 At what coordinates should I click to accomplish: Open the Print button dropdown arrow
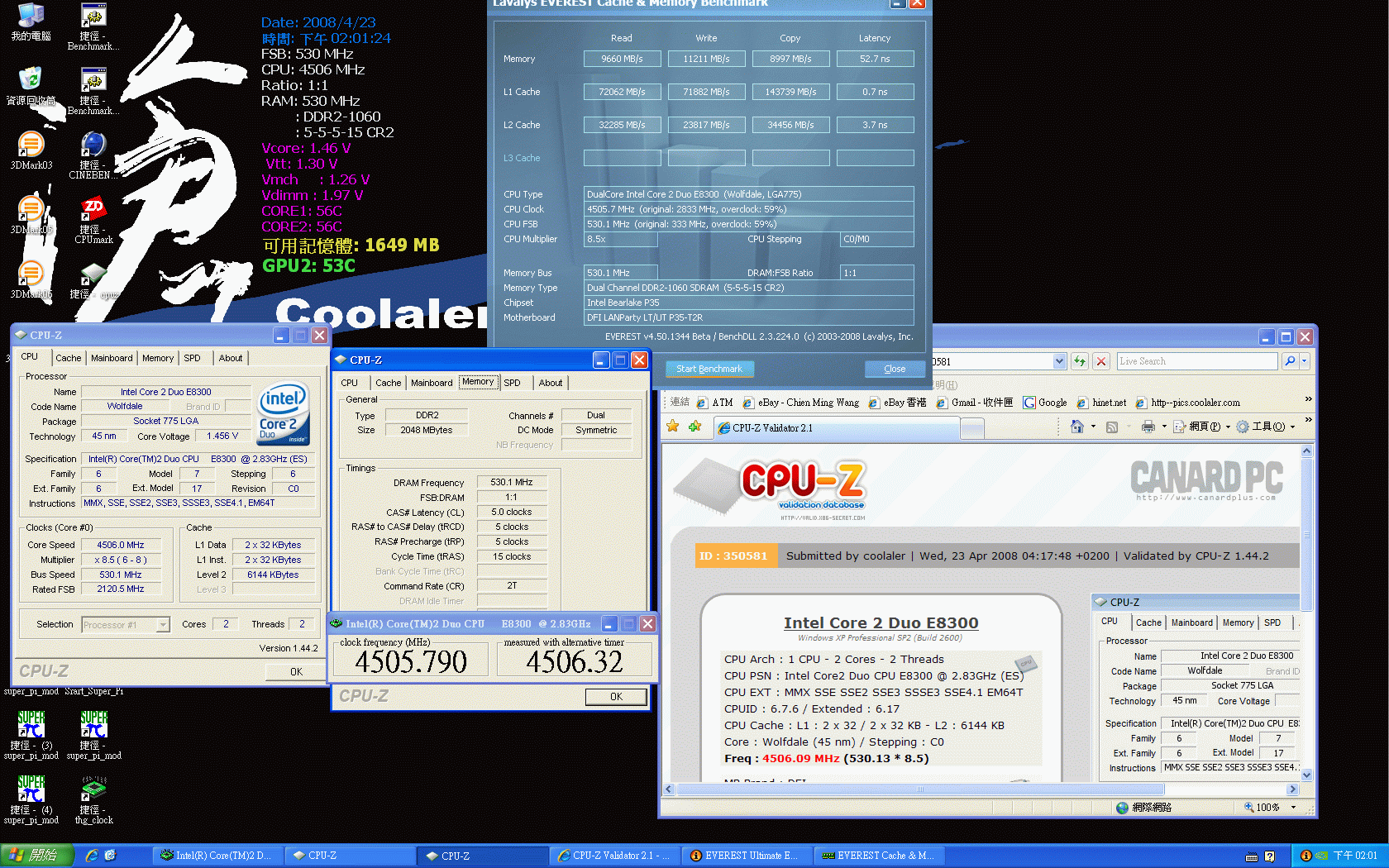(1164, 427)
